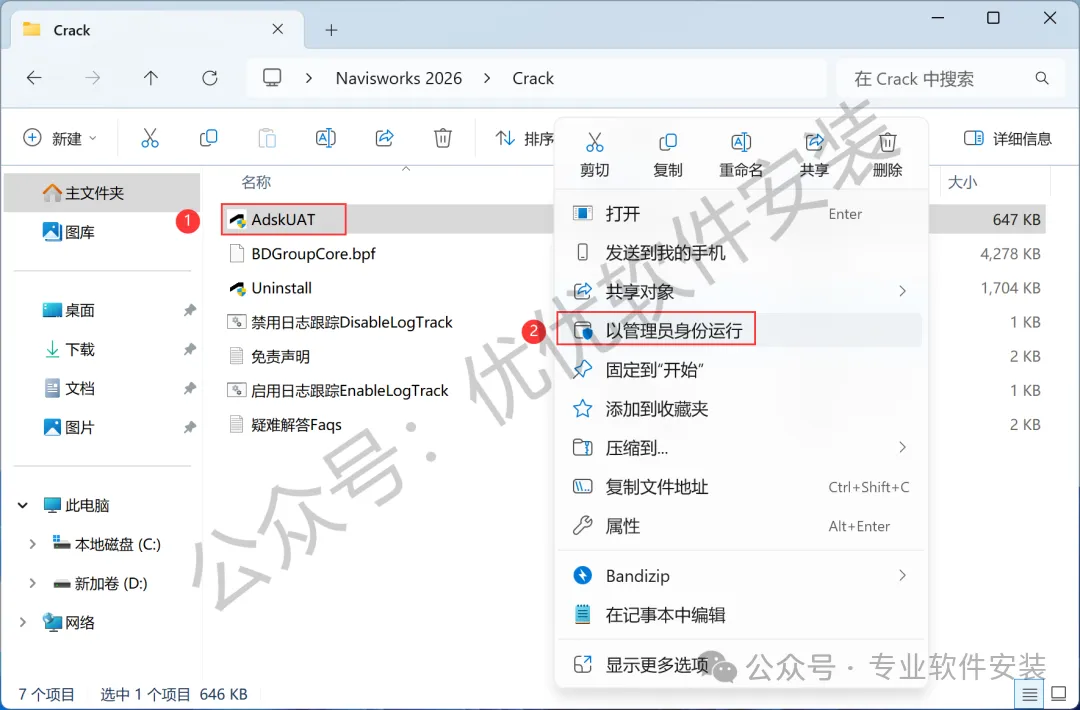Click the Share icon in the toolbar
The width and height of the screenshot is (1080, 710).
pos(384,138)
